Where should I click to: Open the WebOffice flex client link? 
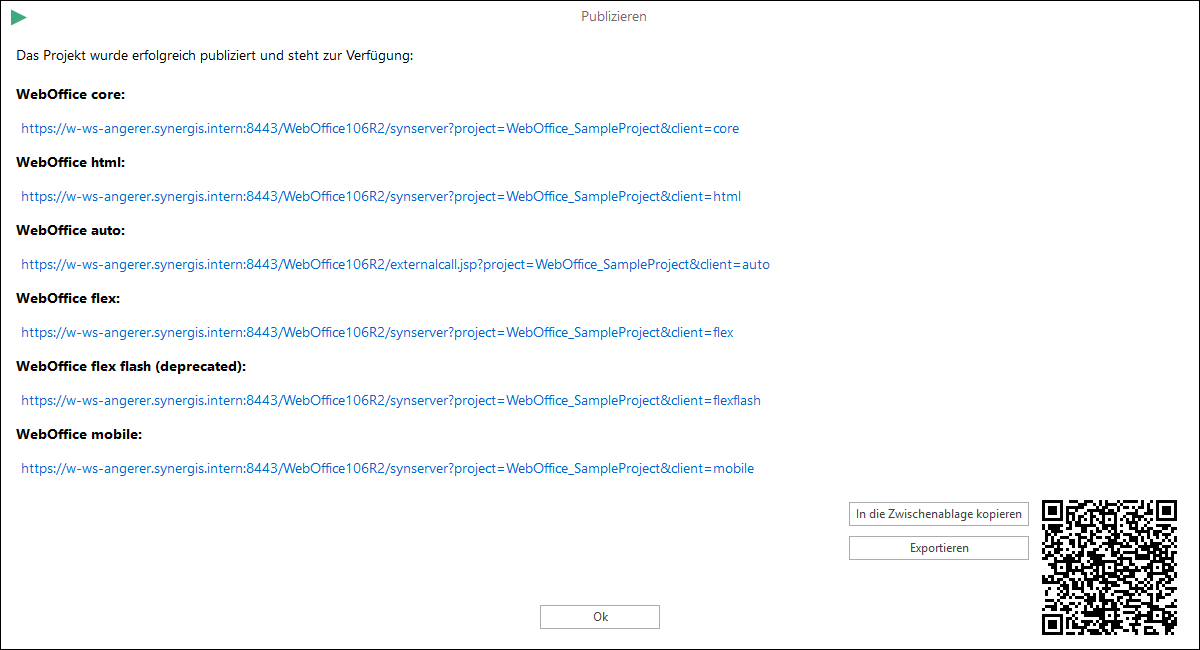click(377, 332)
